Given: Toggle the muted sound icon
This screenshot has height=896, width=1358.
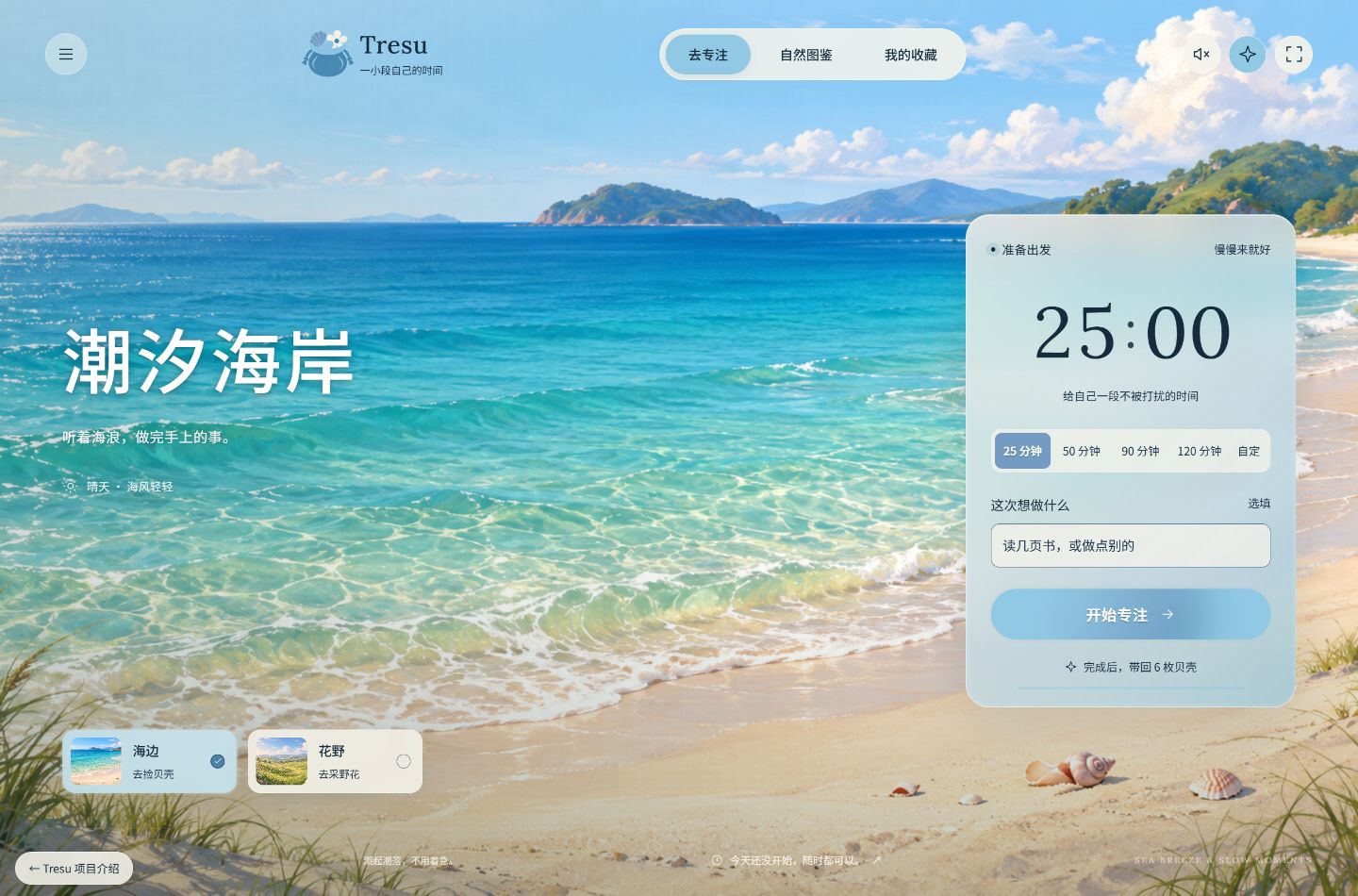Looking at the screenshot, I should click(1201, 55).
